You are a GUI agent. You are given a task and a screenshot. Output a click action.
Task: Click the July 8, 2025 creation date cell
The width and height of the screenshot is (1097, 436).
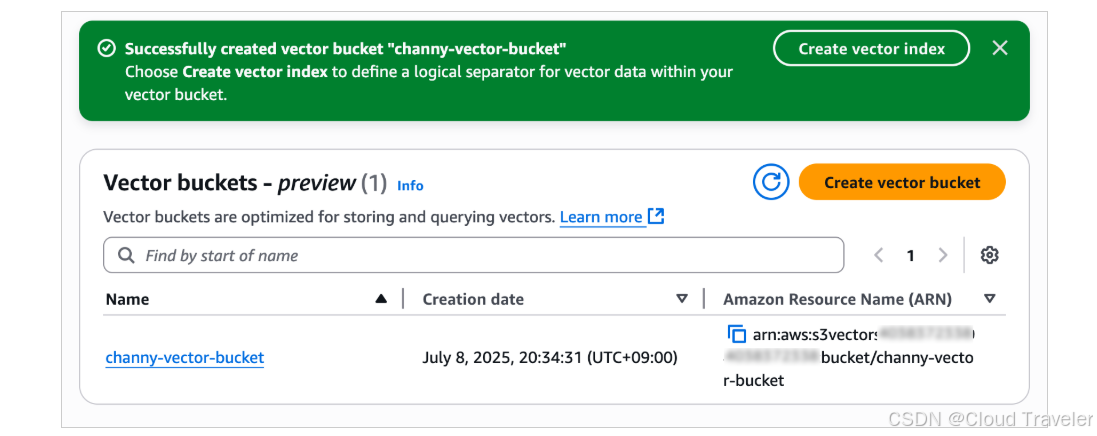click(550, 358)
